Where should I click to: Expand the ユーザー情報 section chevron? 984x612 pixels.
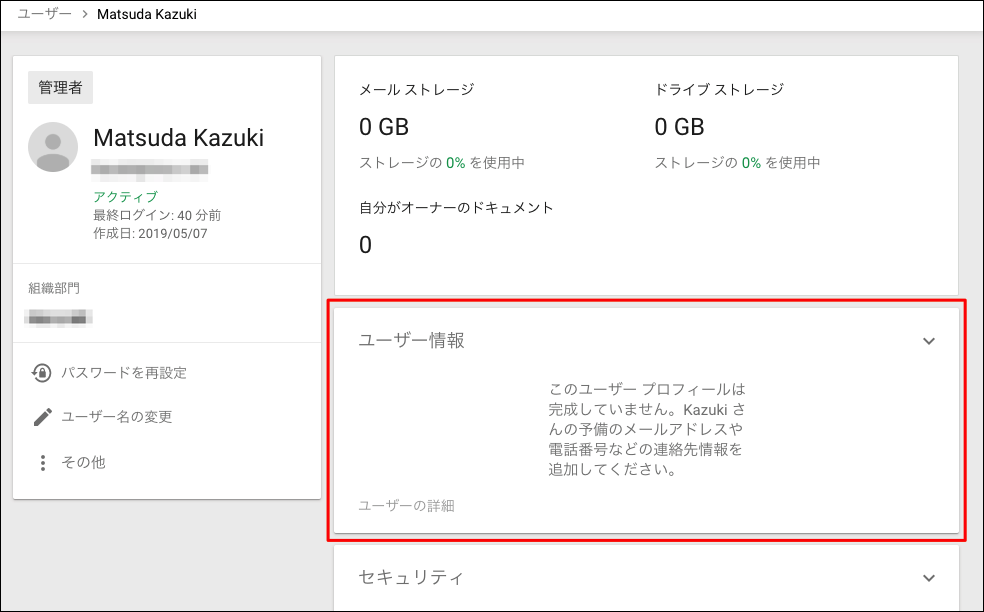pos(929,341)
